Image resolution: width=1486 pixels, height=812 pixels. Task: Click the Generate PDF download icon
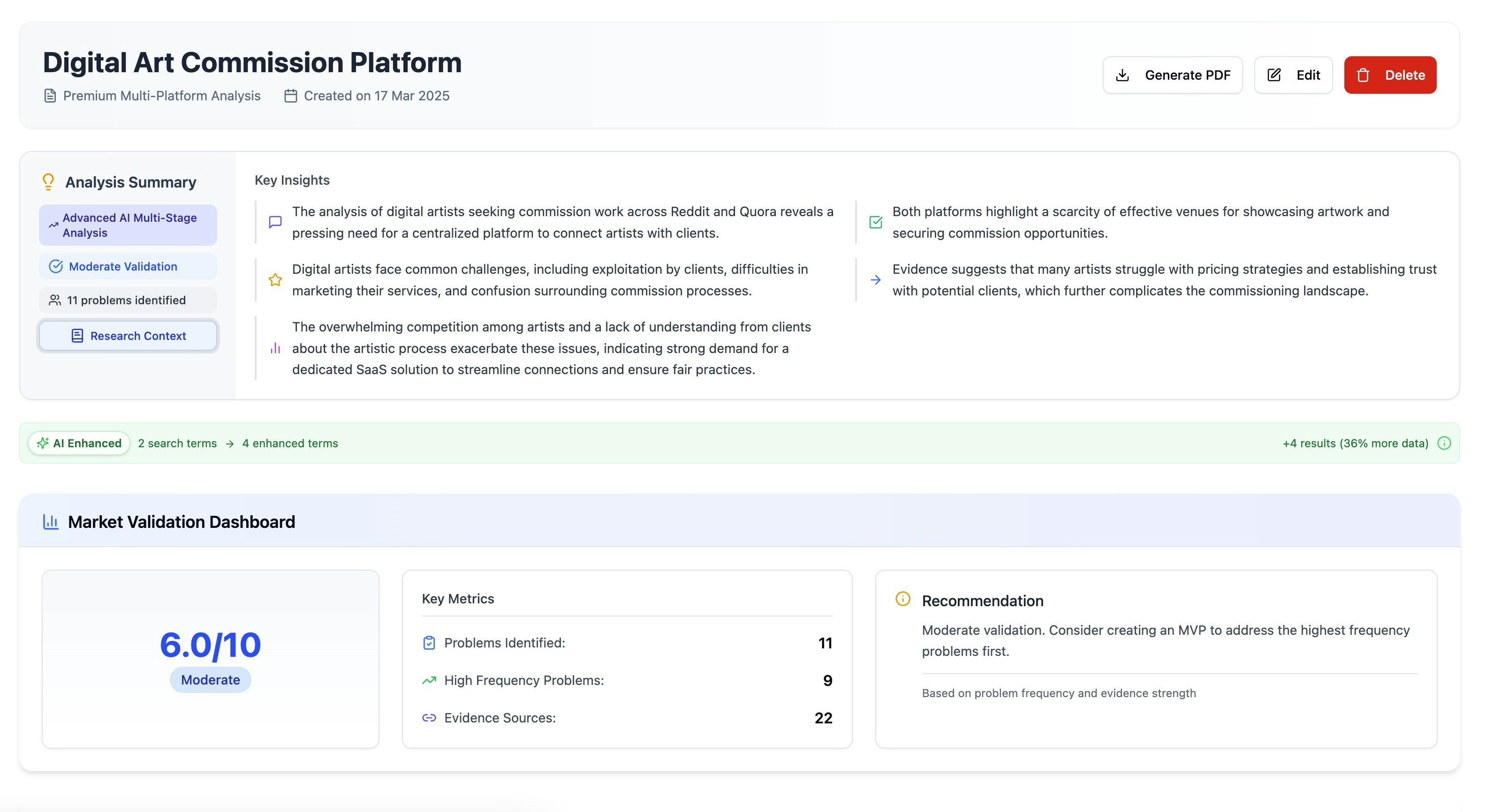point(1122,75)
